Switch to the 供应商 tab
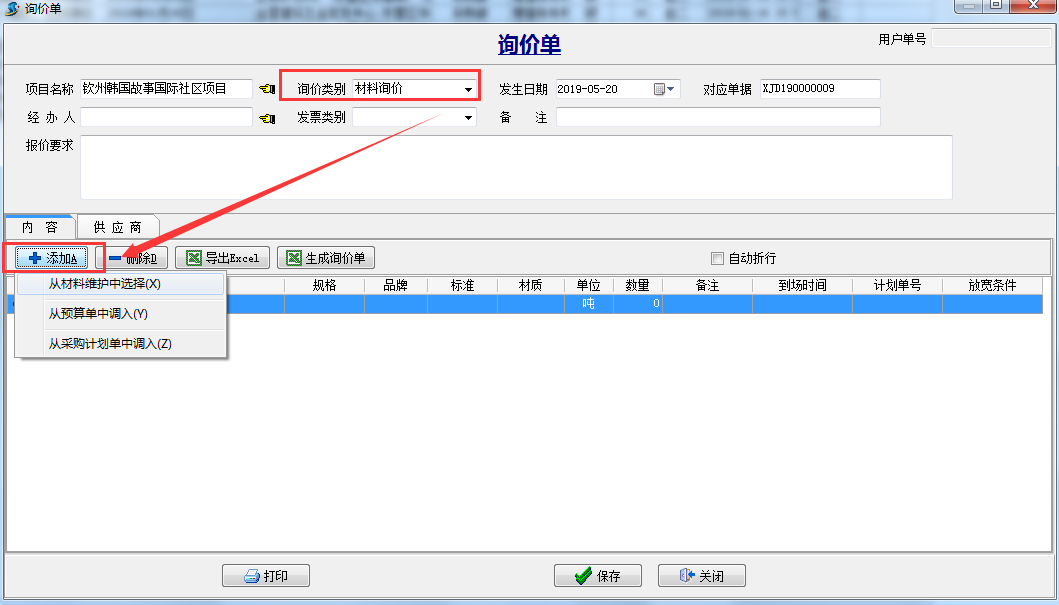The height and width of the screenshot is (605, 1059). click(x=117, y=227)
